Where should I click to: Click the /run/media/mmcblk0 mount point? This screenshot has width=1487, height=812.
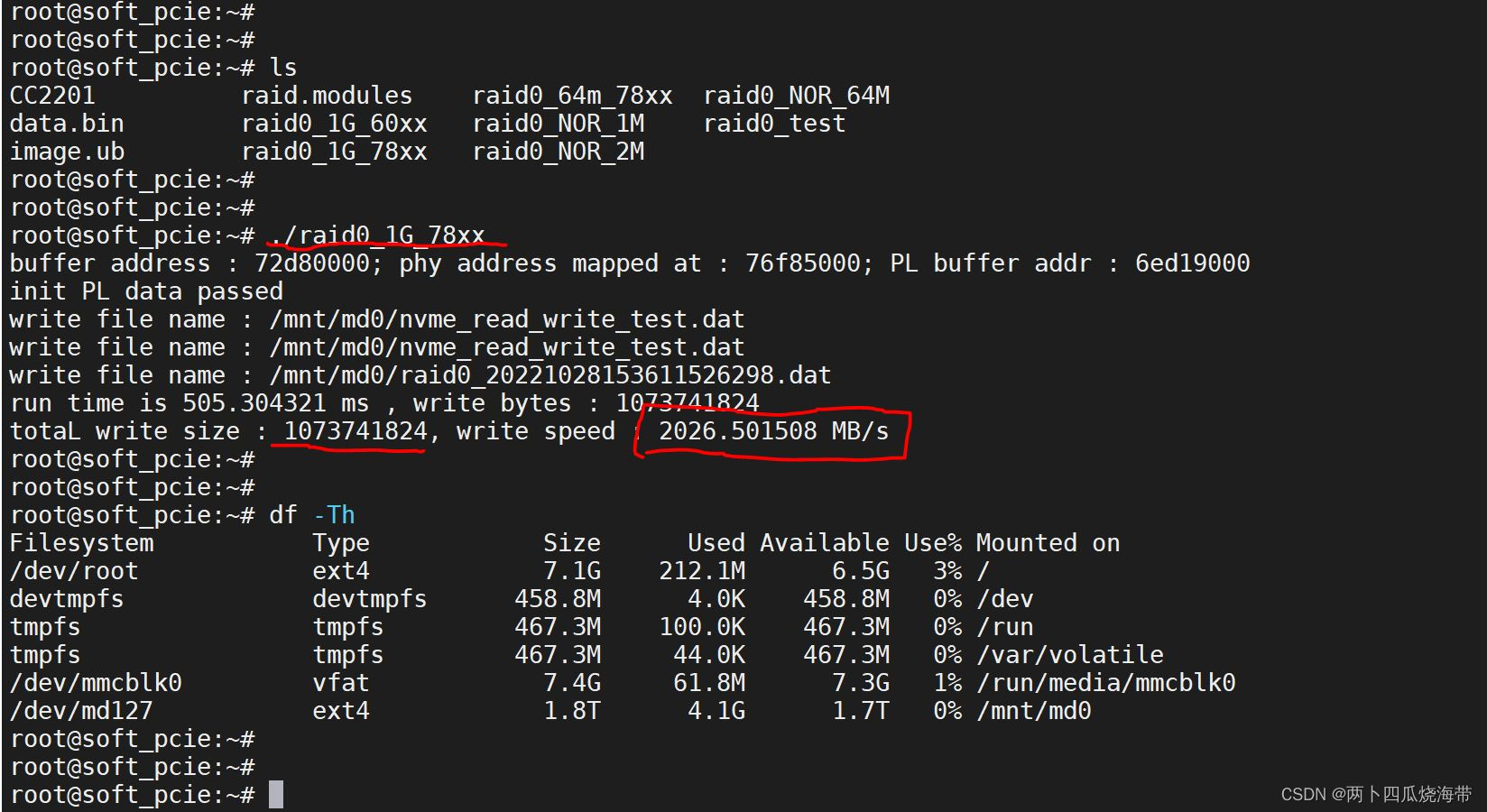coord(1106,683)
